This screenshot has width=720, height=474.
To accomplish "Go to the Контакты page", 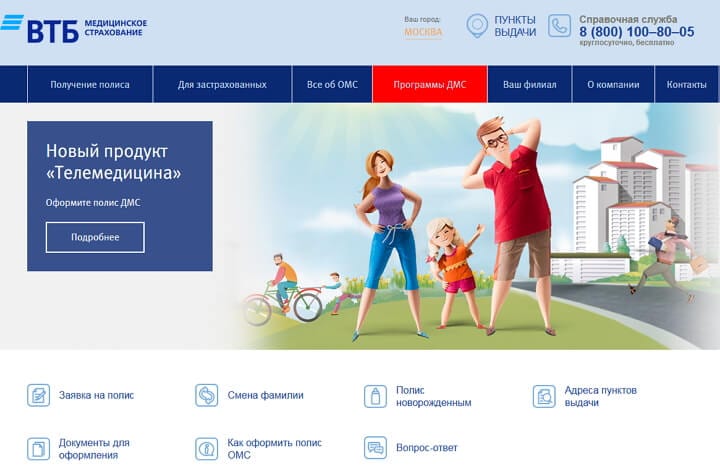I will 687,85.
